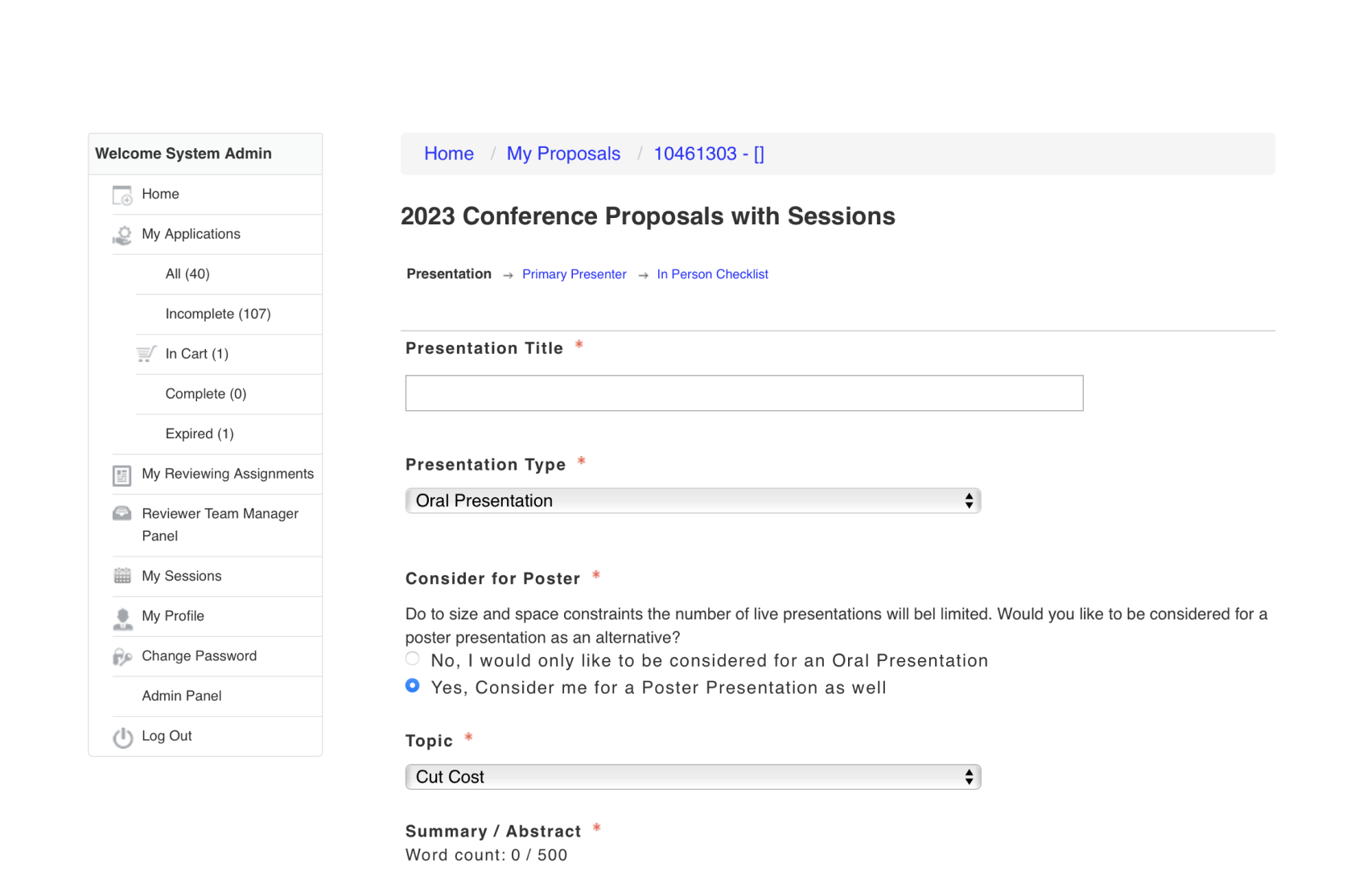Open the Presentation Type dropdown
This screenshot has height=896, width=1363.
693,501
